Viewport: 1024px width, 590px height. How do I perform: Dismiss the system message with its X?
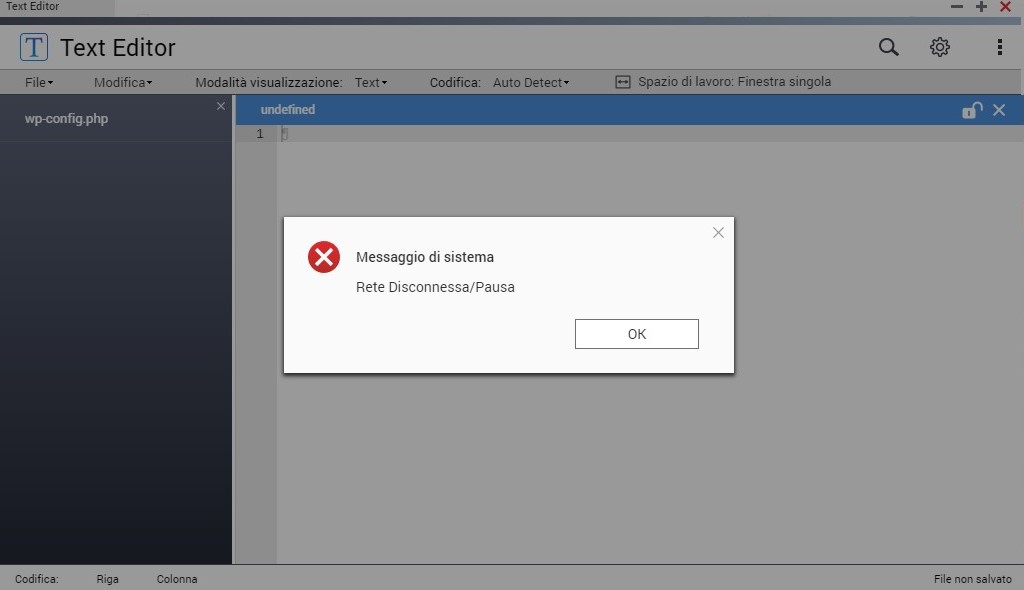pyautogui.click(x=718, y=232)
